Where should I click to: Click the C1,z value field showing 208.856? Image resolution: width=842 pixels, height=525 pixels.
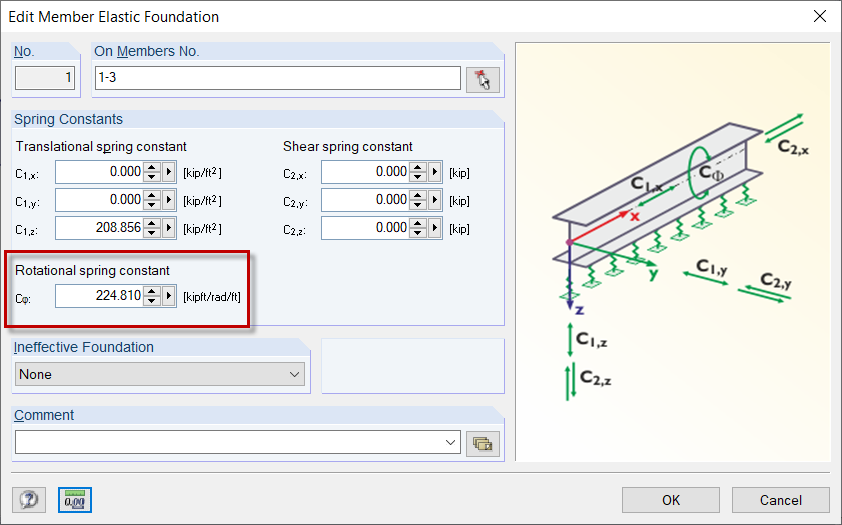99,228
